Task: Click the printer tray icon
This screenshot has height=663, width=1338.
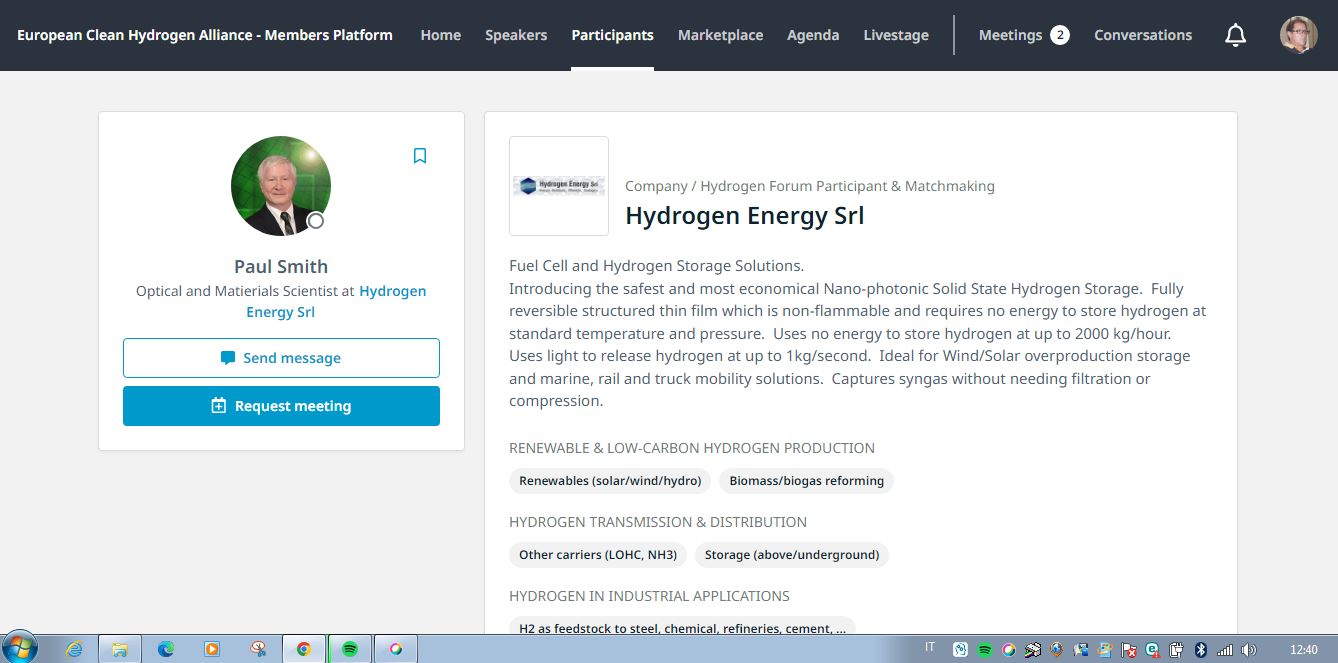Action: pyautogui.click(x=1033, y=650)
